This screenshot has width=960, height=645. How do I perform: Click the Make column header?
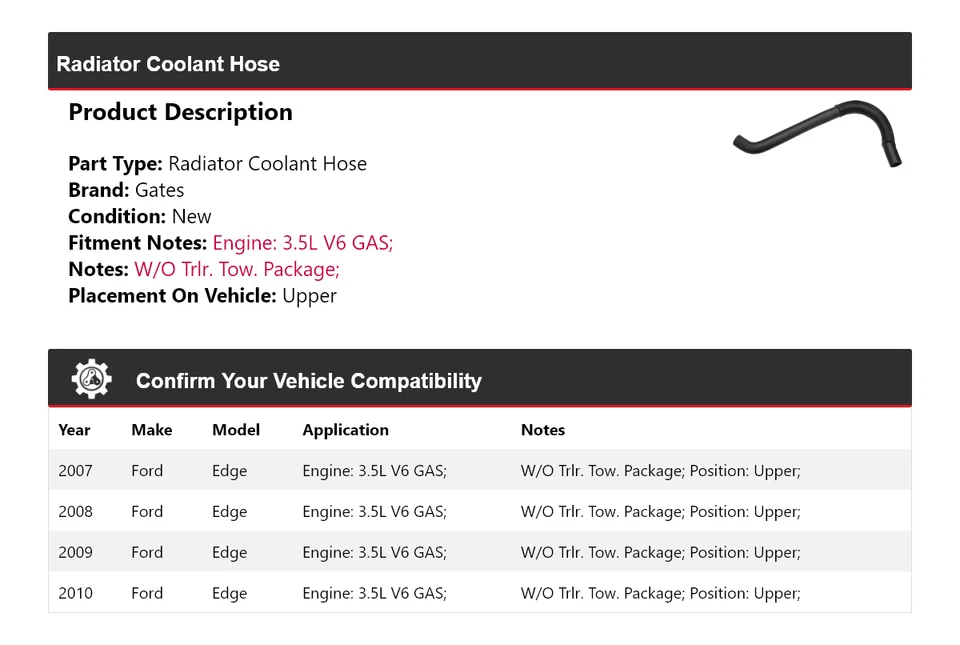pyautogui.click(x=151, y=430)
